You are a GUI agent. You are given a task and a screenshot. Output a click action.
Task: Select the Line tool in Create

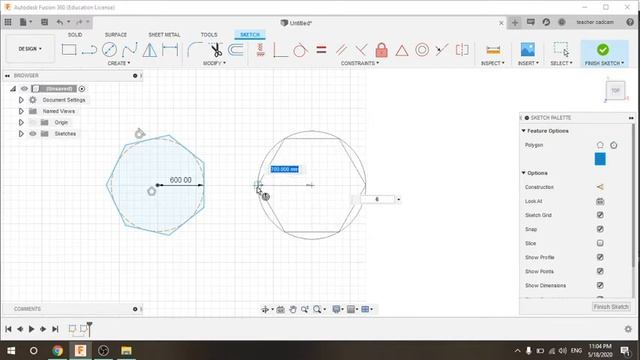89,50
